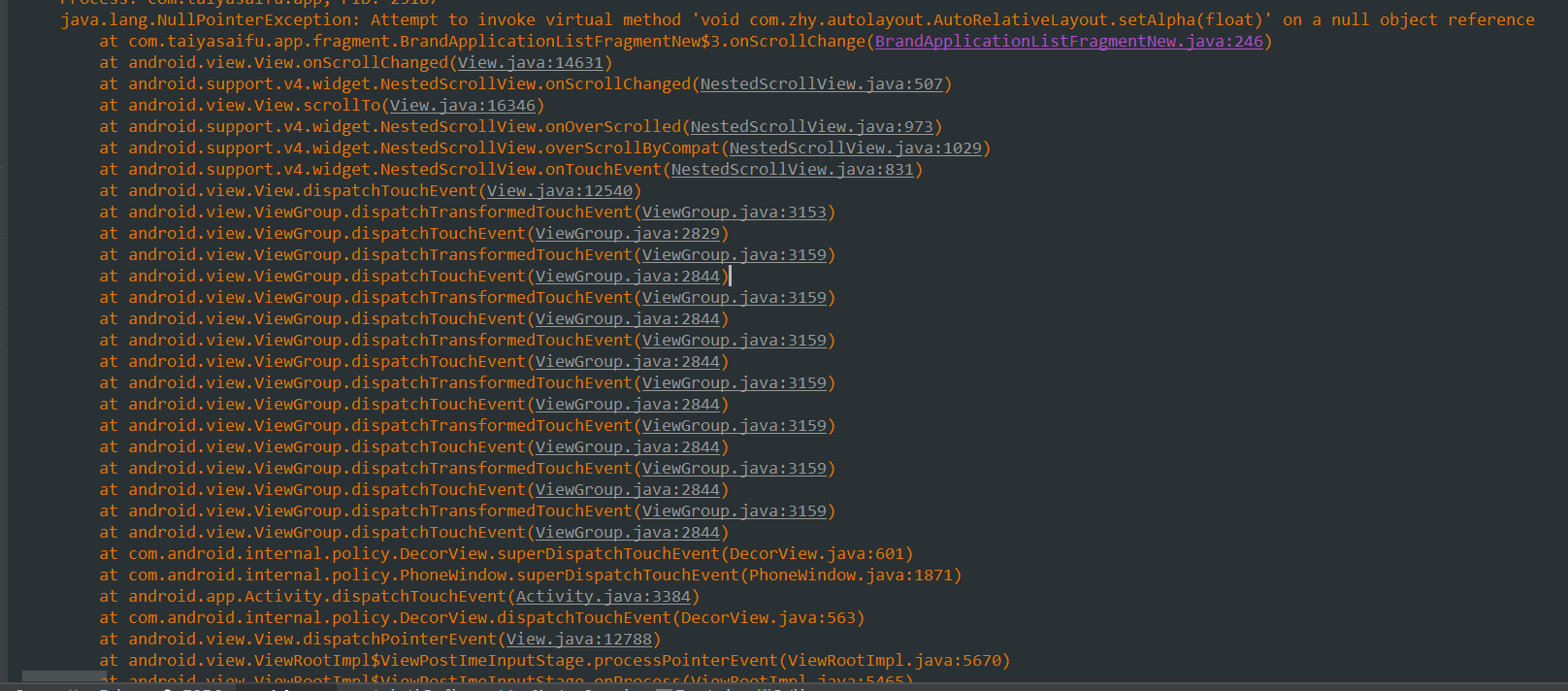The image size is (1568, 691).
Task: Open NestedScrollView.java:831 onTouchEvent link
Action: coord(793,170)
